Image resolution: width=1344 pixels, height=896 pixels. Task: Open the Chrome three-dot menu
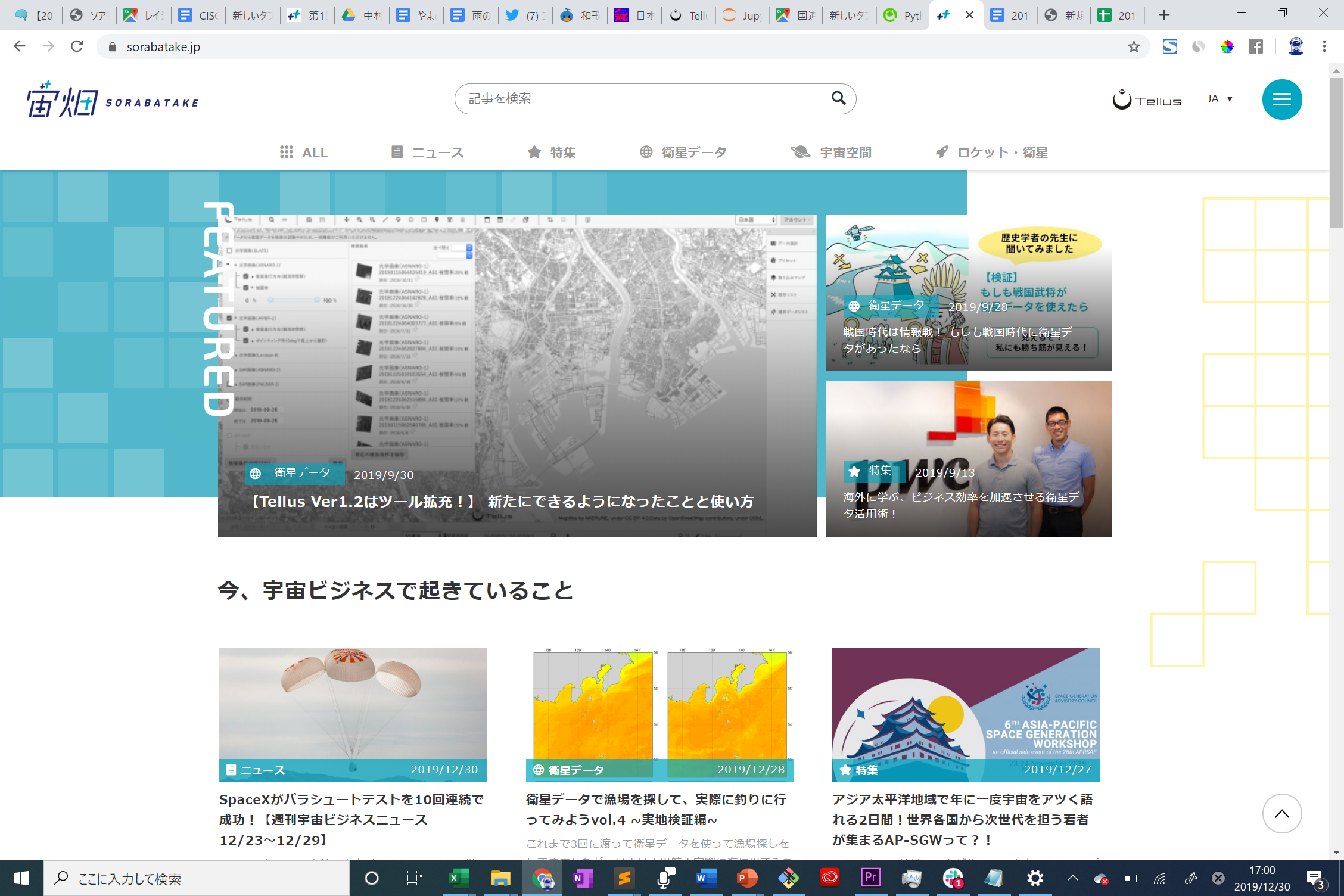[1324, 46]
